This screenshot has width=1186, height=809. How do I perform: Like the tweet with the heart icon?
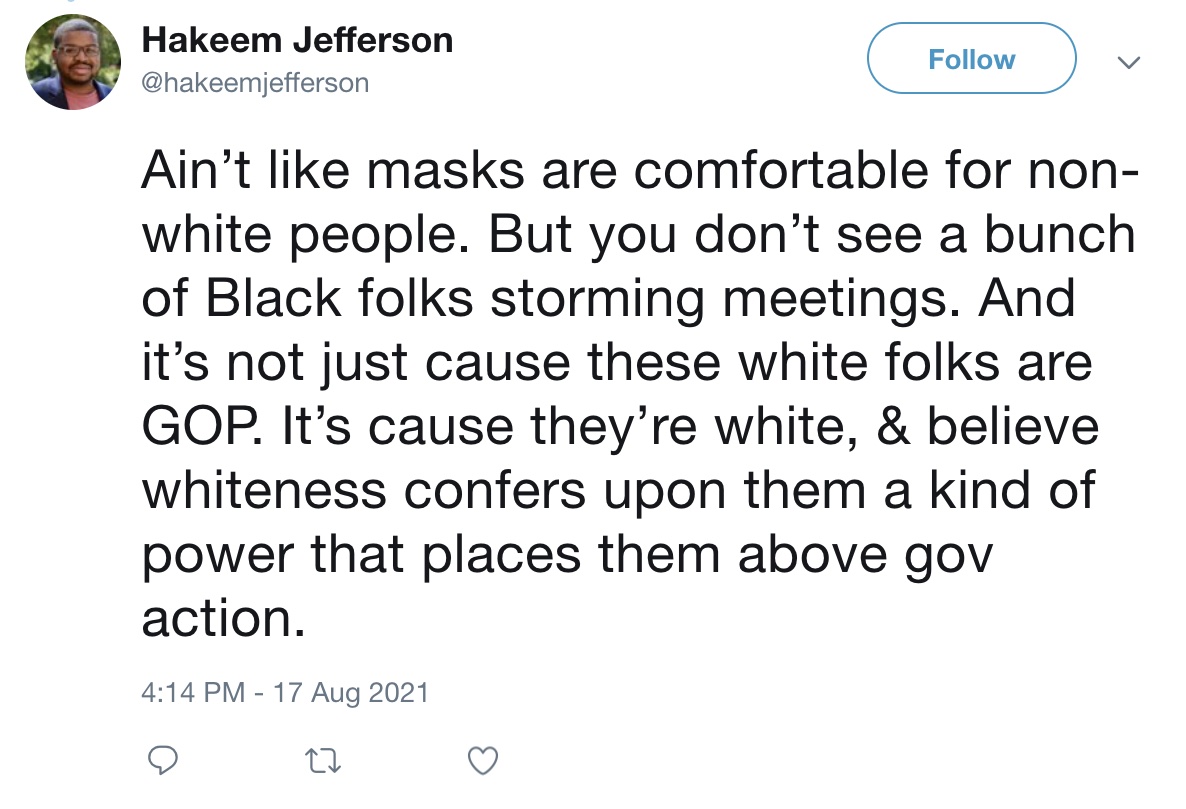tap(483, 761)
